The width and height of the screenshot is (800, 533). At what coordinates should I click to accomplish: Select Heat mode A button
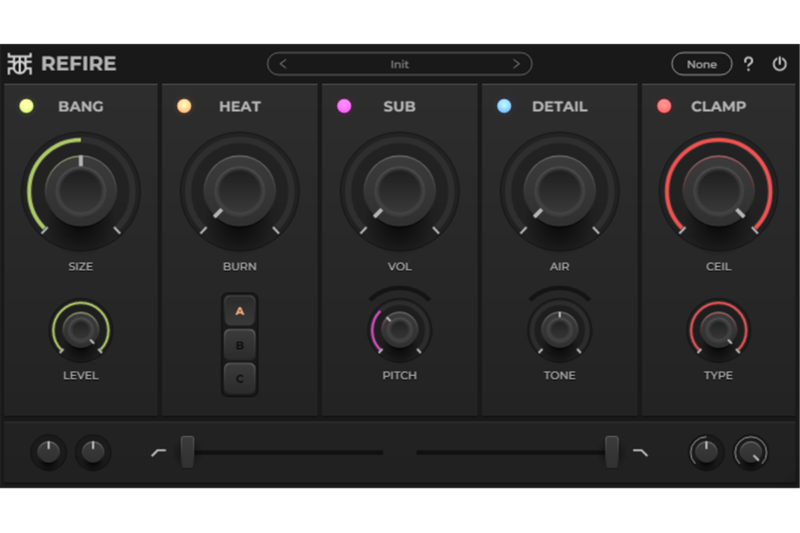[x=240, y=311]
